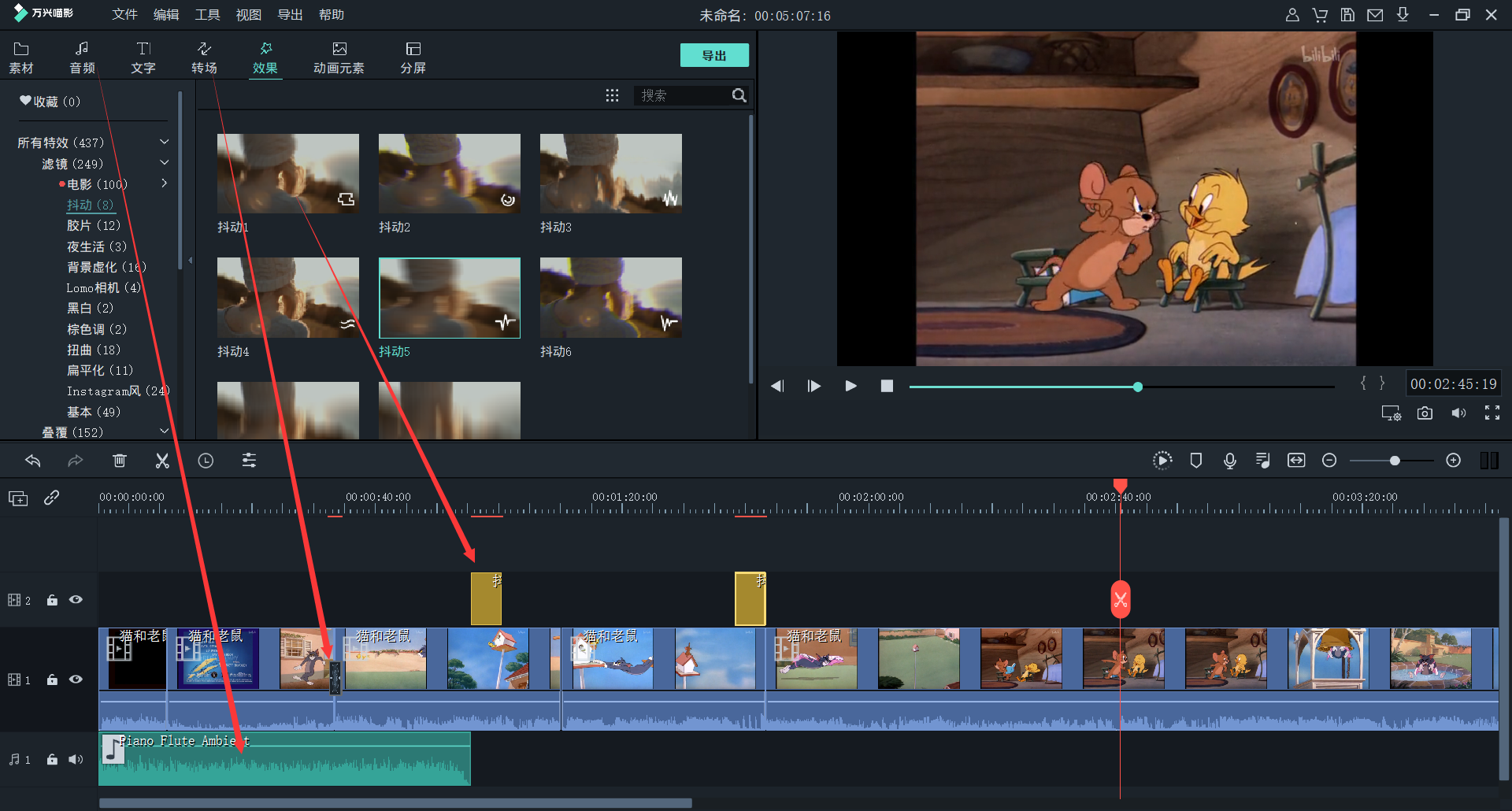
Task: Add a marker with the shield icon
Action: click(1195, 461)
